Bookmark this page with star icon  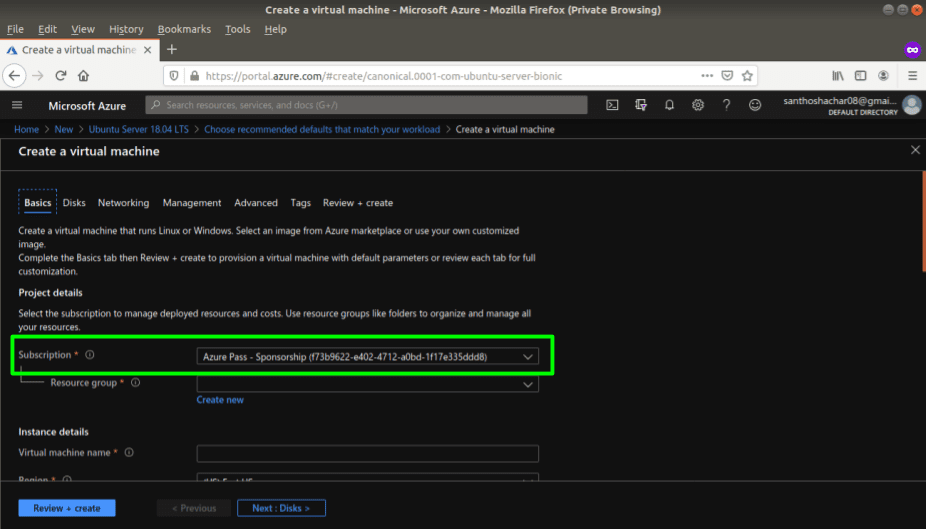click(x=747, y=76)
